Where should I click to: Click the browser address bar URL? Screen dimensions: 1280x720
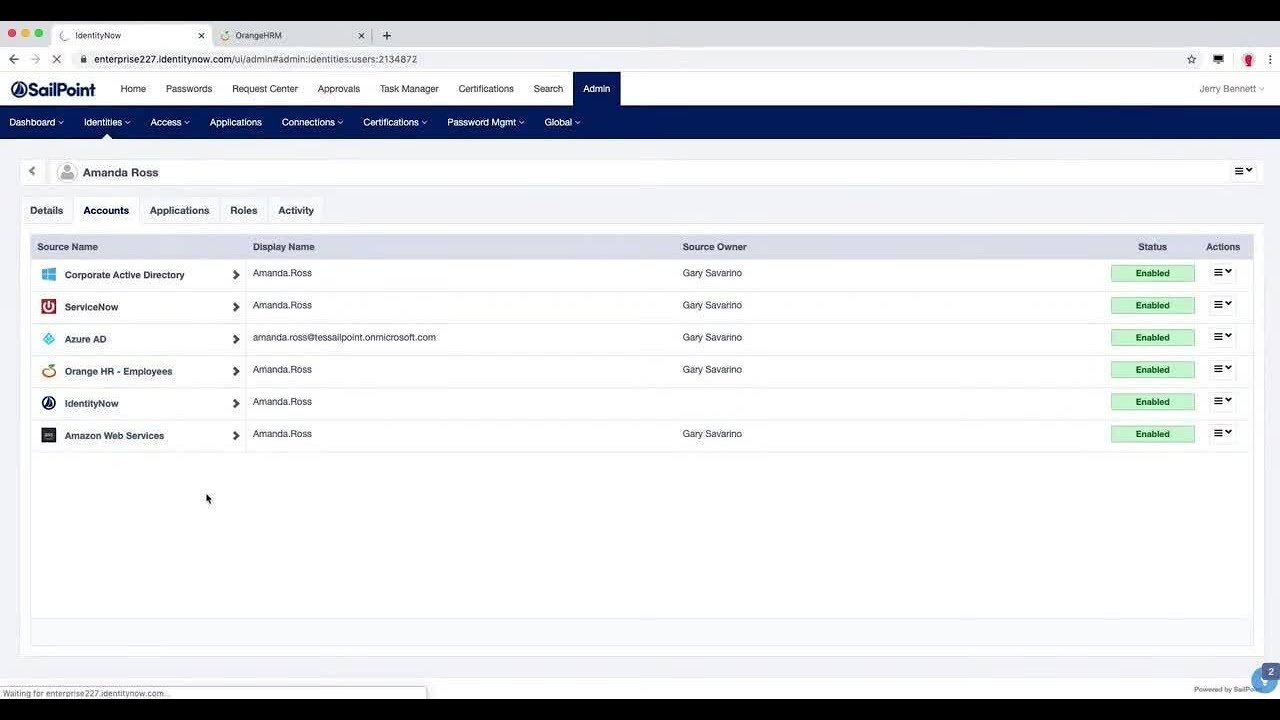point(255,59)
